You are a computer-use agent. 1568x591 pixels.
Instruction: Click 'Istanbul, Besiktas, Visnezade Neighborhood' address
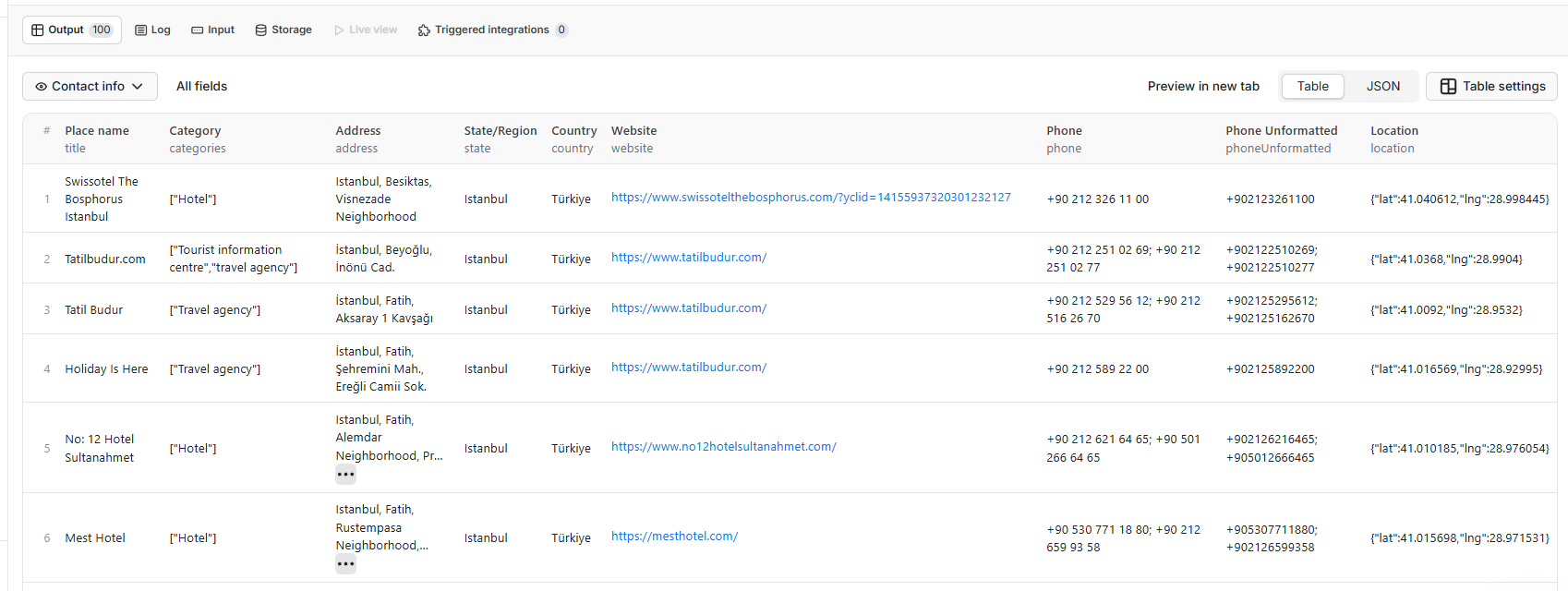[x=384, y=199]
